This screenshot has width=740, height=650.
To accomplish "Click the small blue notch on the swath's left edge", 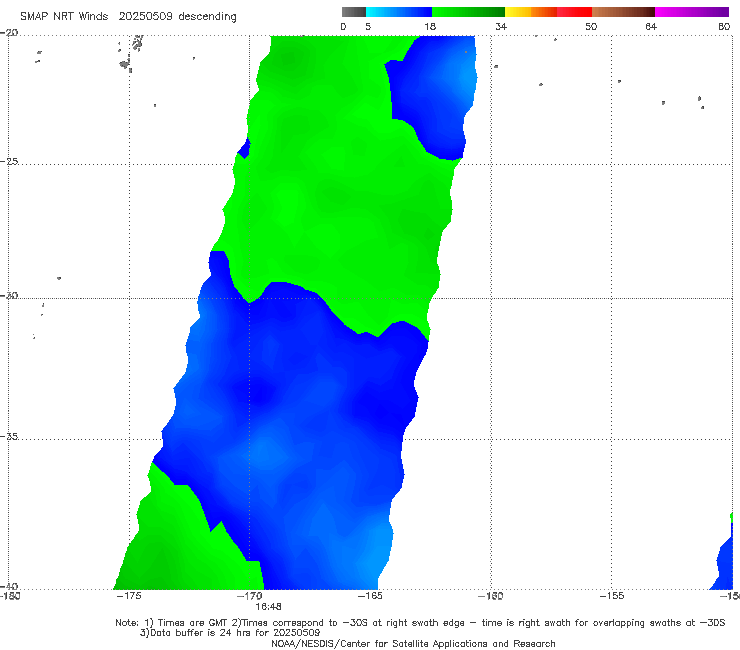I will pyautogui.click(x=244, y=148).
